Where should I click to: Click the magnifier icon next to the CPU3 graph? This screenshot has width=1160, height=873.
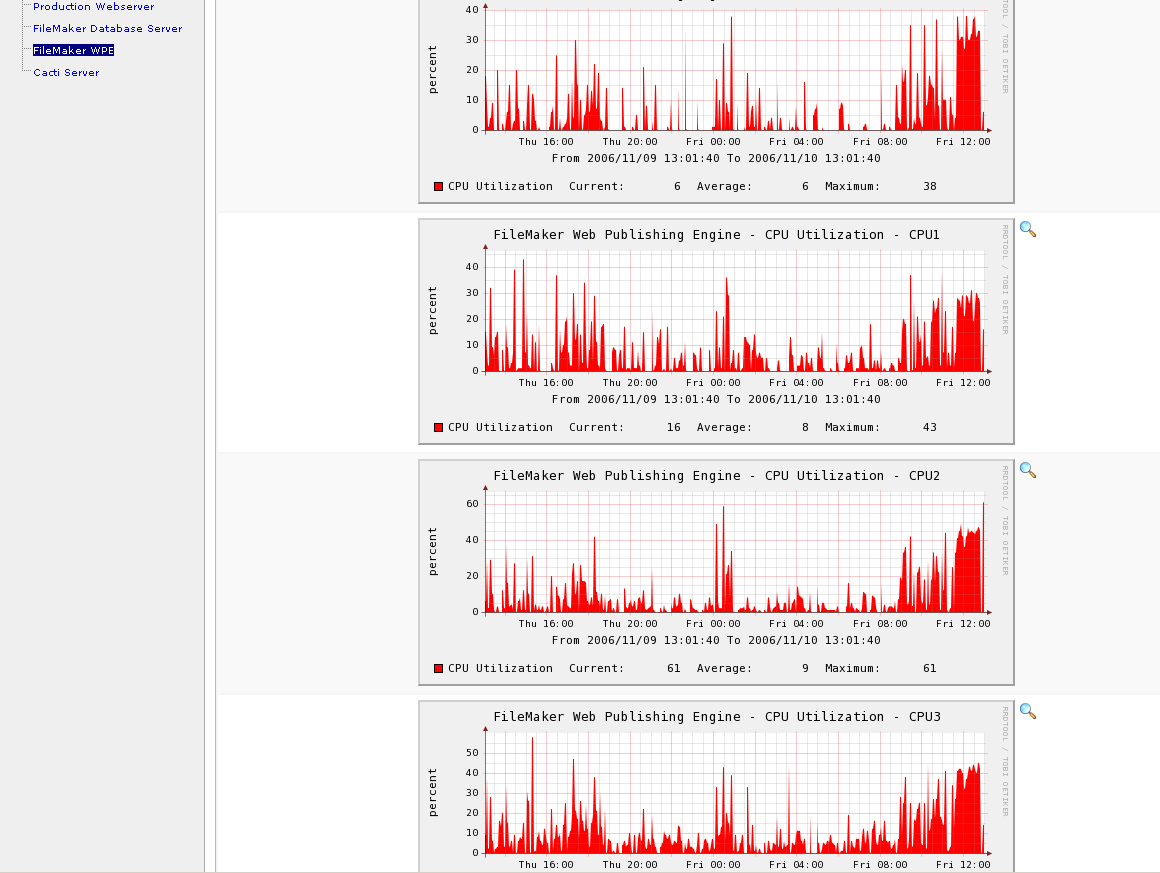pos(1028,711)
